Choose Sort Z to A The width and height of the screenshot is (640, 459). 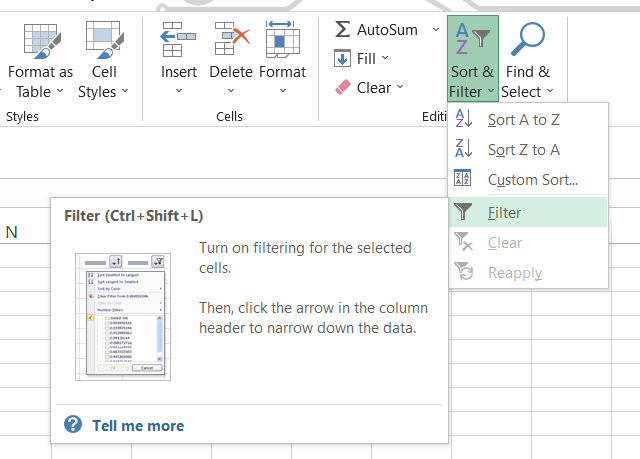click(x=523, y=150)
